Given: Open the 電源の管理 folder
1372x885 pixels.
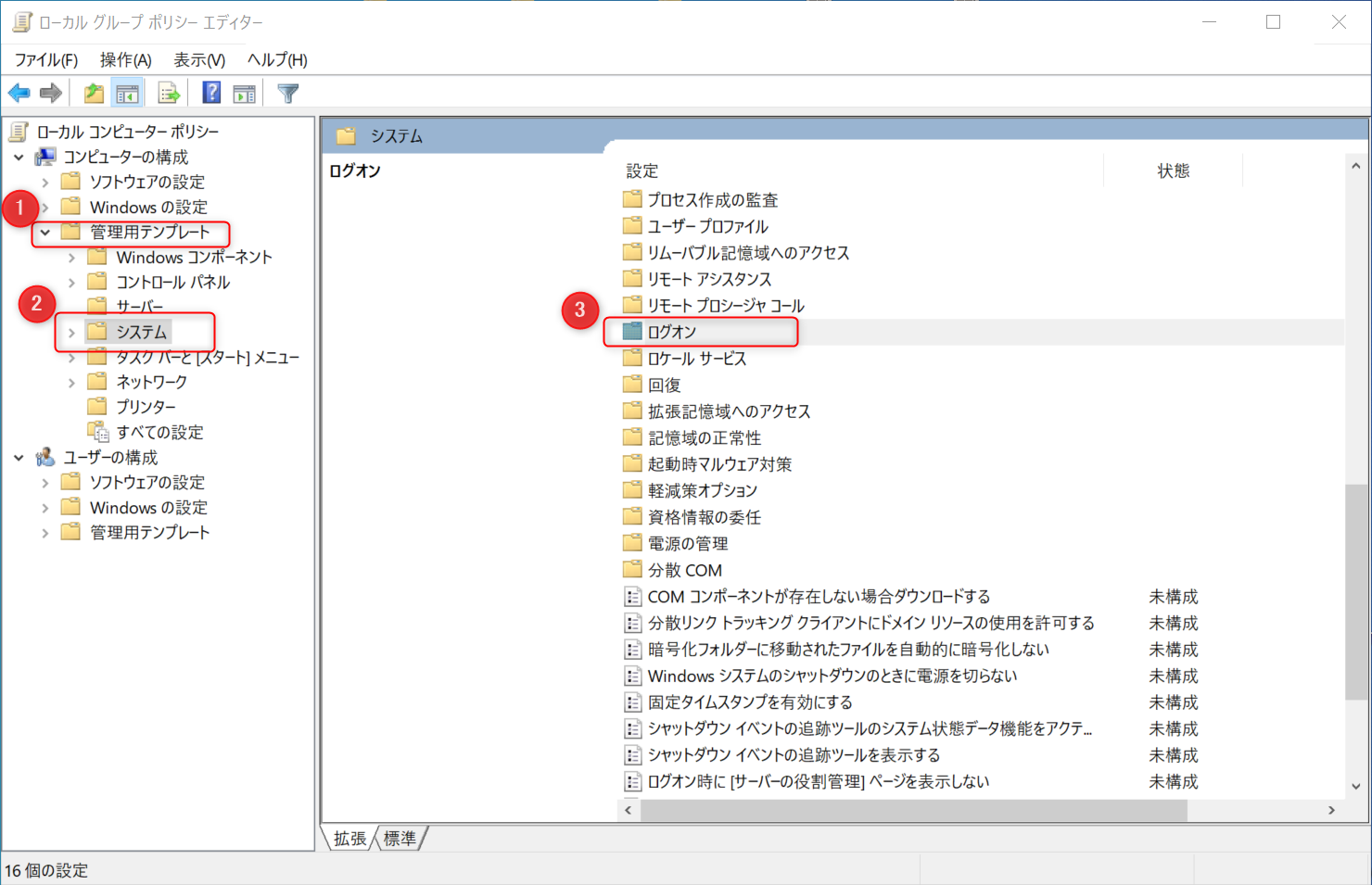Looking at the screenshot, I should (686, 542).
